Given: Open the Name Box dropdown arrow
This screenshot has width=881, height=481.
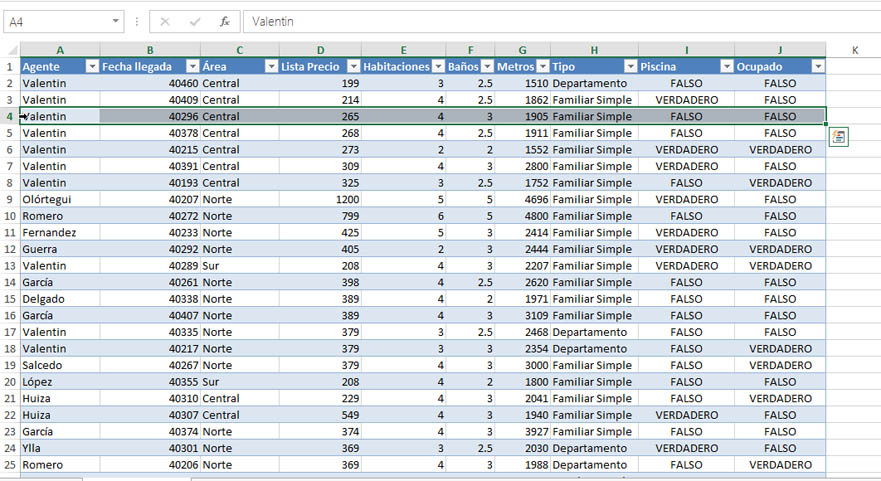Looking at the screenshot, I should pos(117,21).
